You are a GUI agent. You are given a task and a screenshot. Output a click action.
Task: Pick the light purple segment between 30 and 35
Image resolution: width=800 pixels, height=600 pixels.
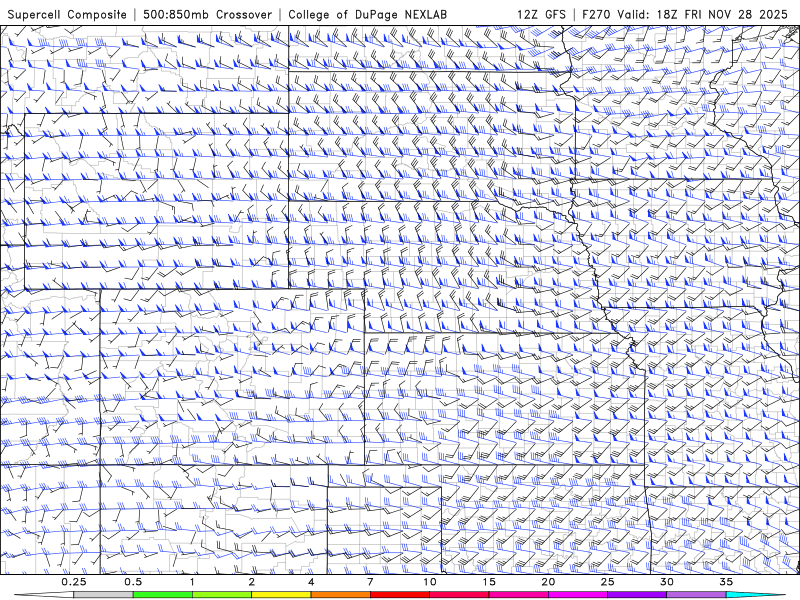pyautogui.click(x=696, y=595)
